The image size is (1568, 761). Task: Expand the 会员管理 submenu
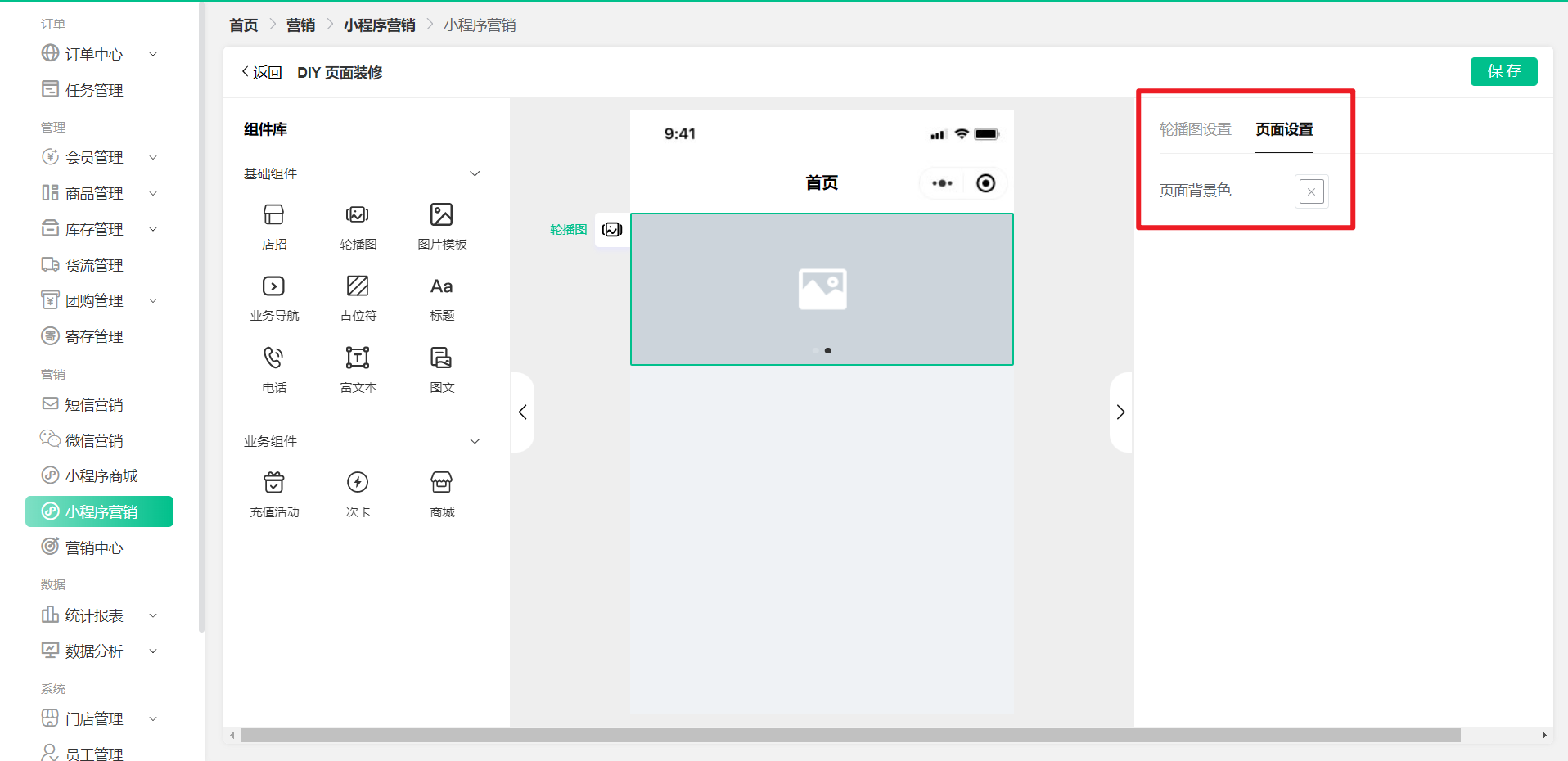coord(153,157)
